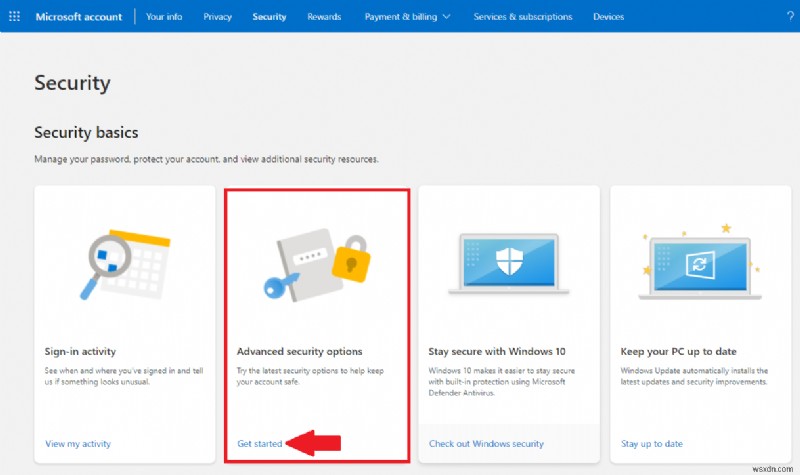Click the 'Manage your password' description text
The width and height of the screenshot is (800, 475).
(x=206, y=159)
